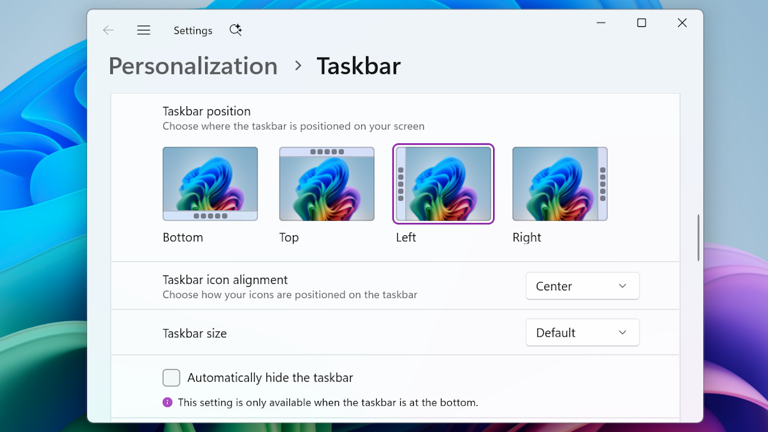The image size is (768, 432).
Task: Click the Taskbar icon alignment label
Action: click(x=225, y=280)
